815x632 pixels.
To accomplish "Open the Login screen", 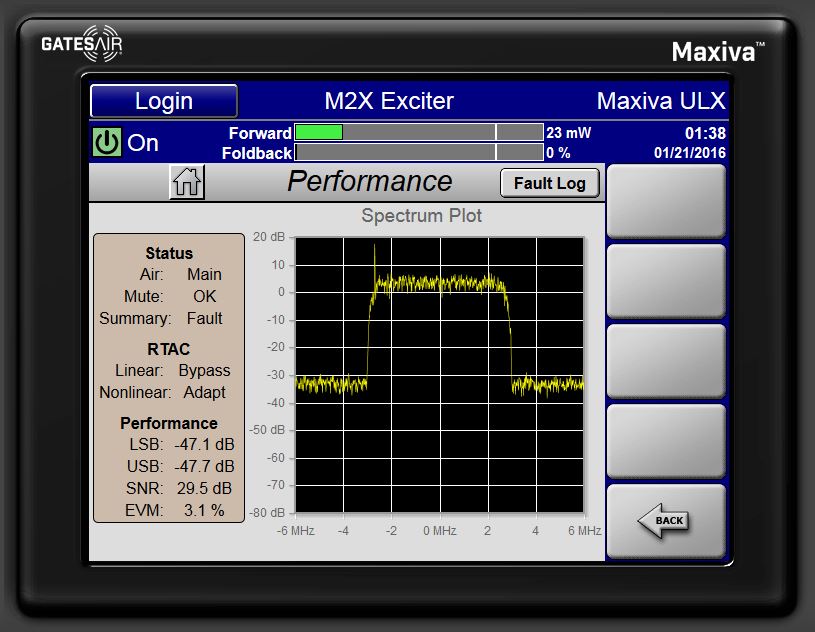I will pyautogui.click(x=164, y=101).
